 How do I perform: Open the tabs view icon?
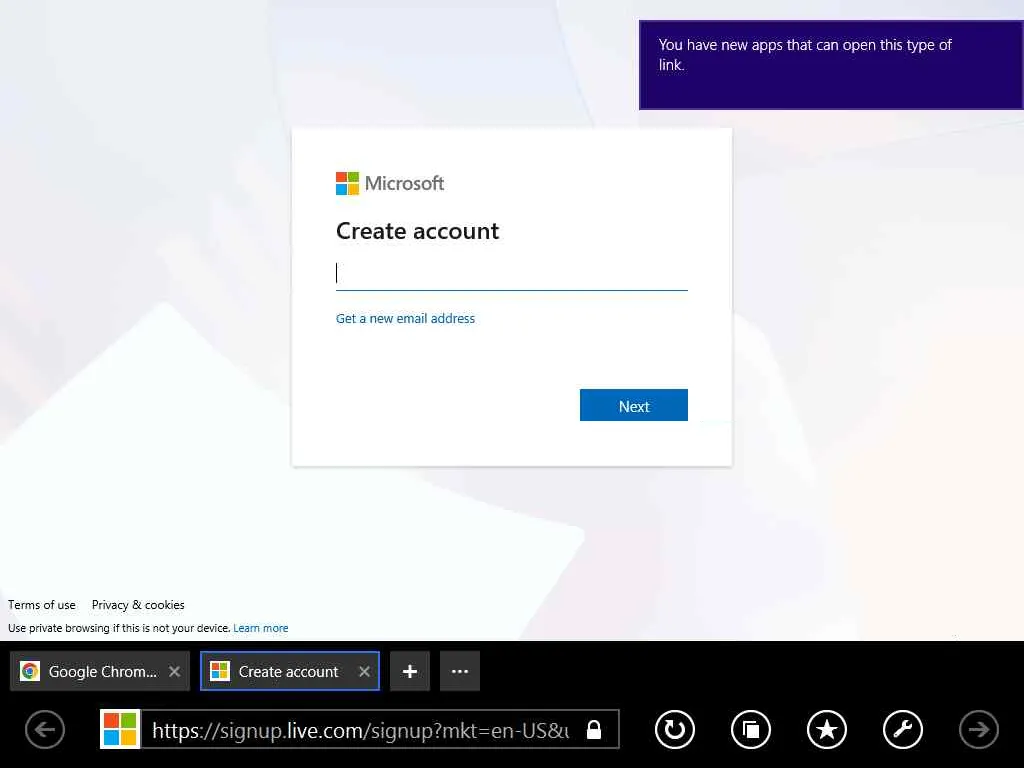point(751,729)
